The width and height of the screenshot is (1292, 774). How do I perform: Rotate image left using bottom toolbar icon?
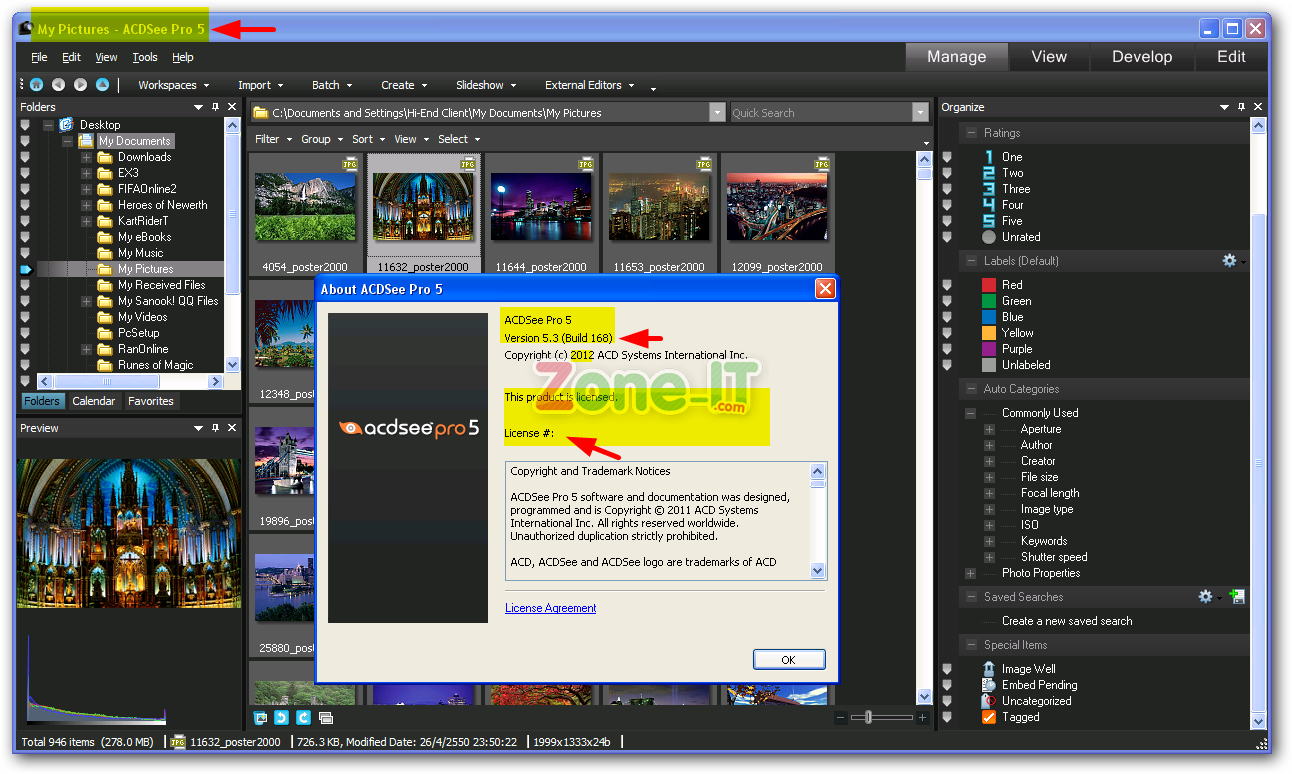click(282, 718)
